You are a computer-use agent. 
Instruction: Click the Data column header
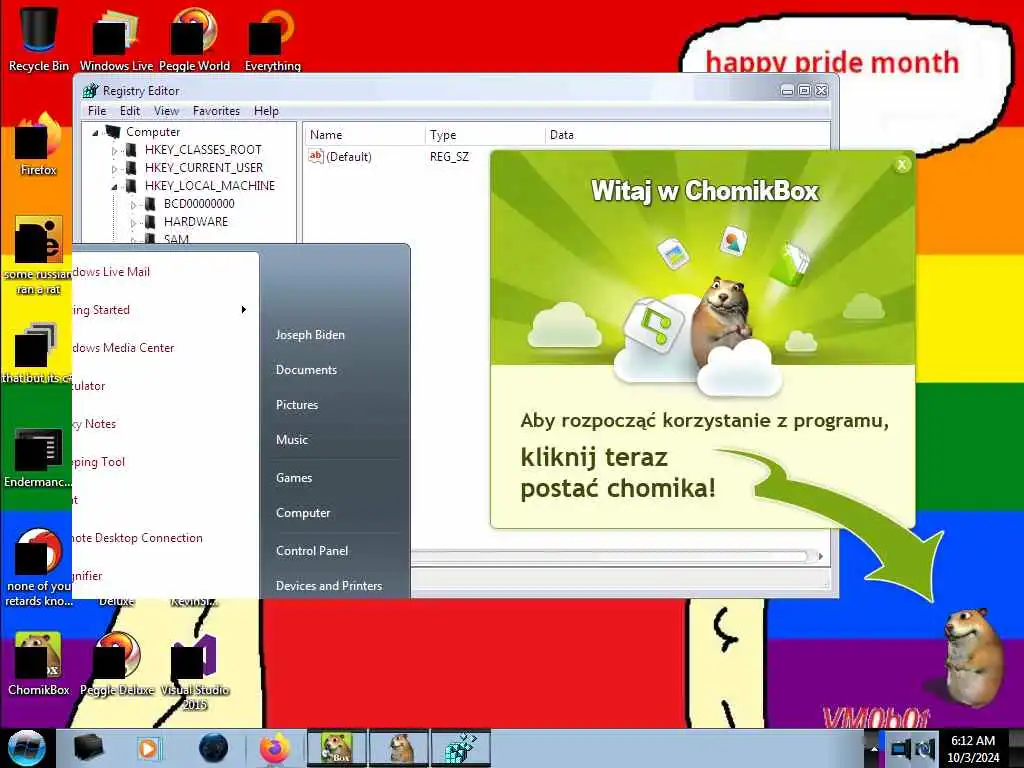tap(687, 135)
